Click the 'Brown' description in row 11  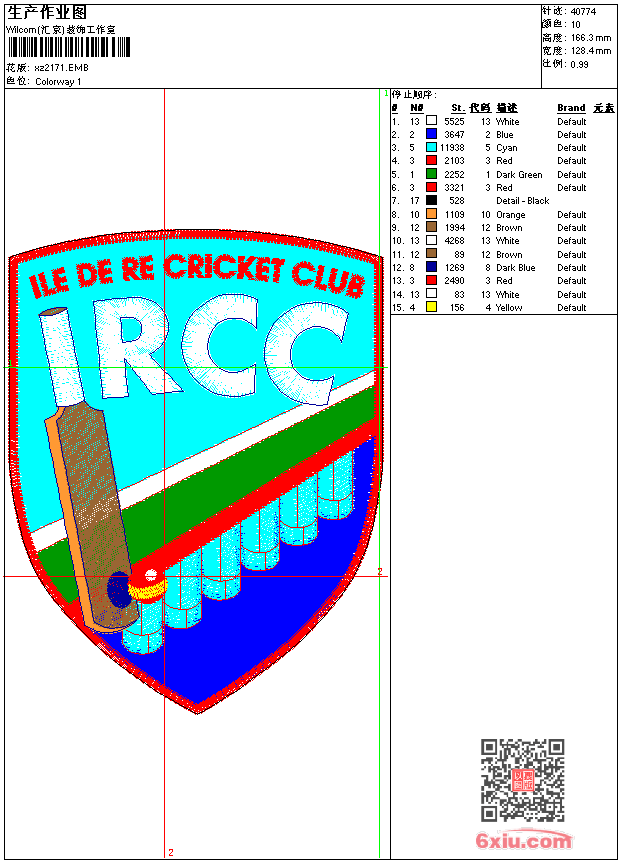point(509,255)
